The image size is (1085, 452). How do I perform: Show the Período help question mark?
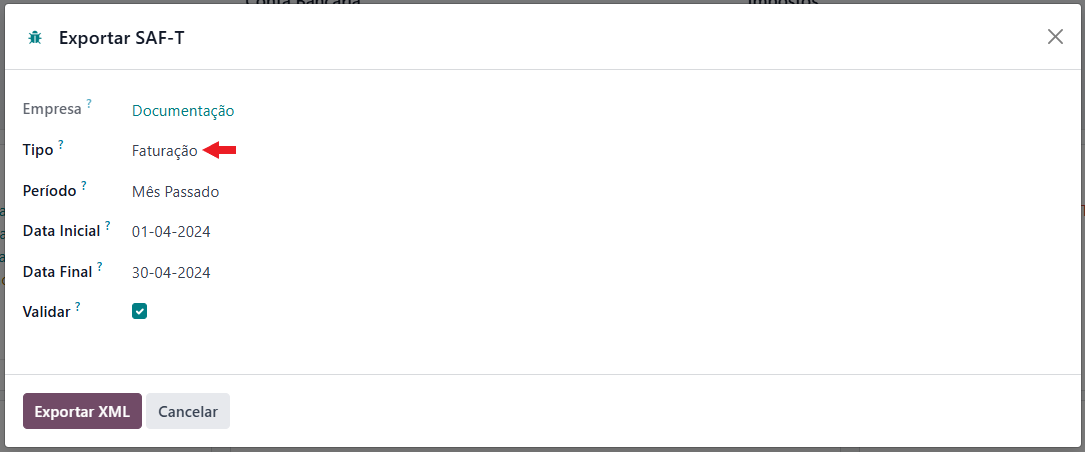pos(83,185)
